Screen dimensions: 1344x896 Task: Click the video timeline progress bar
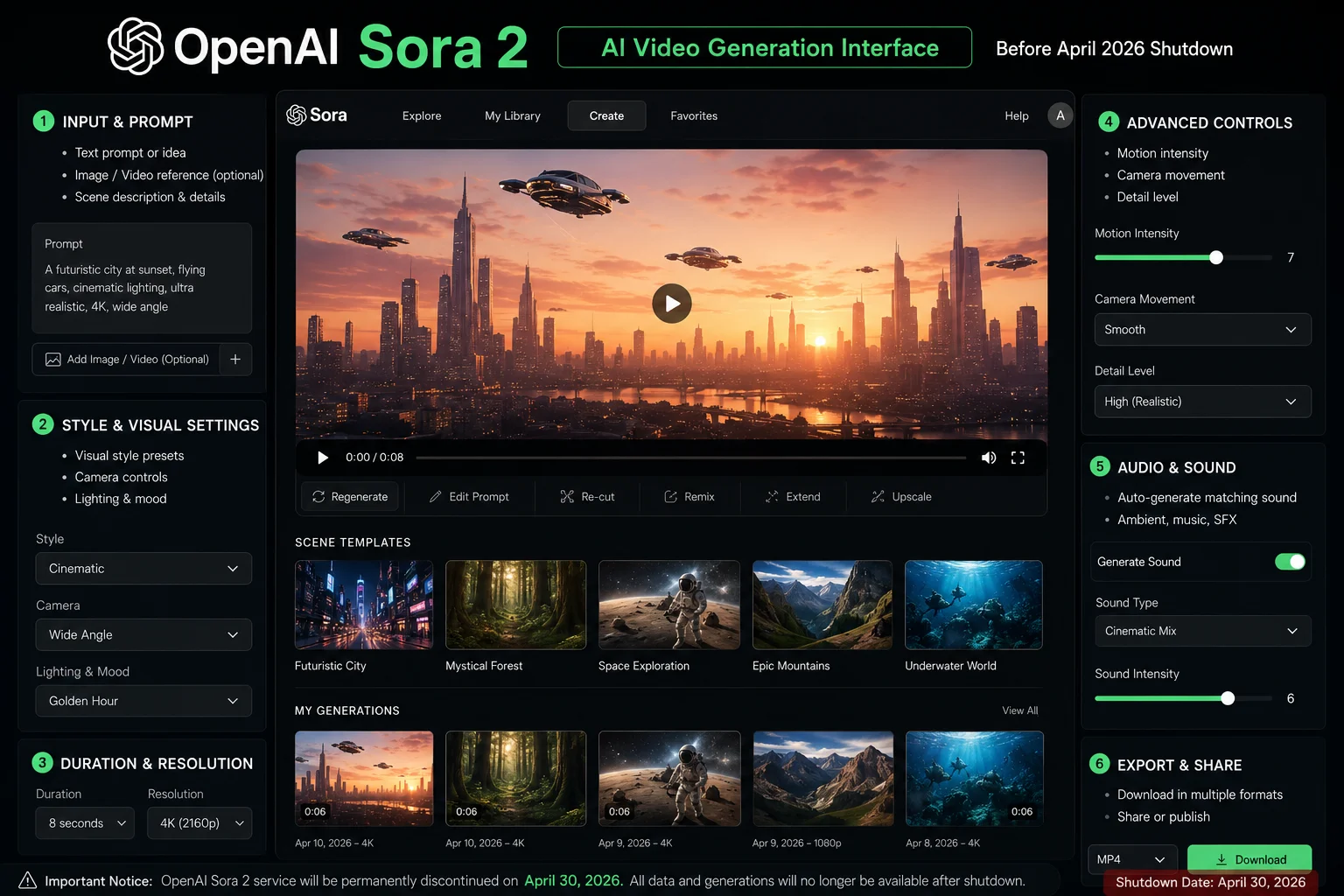[x=691, y=458]
